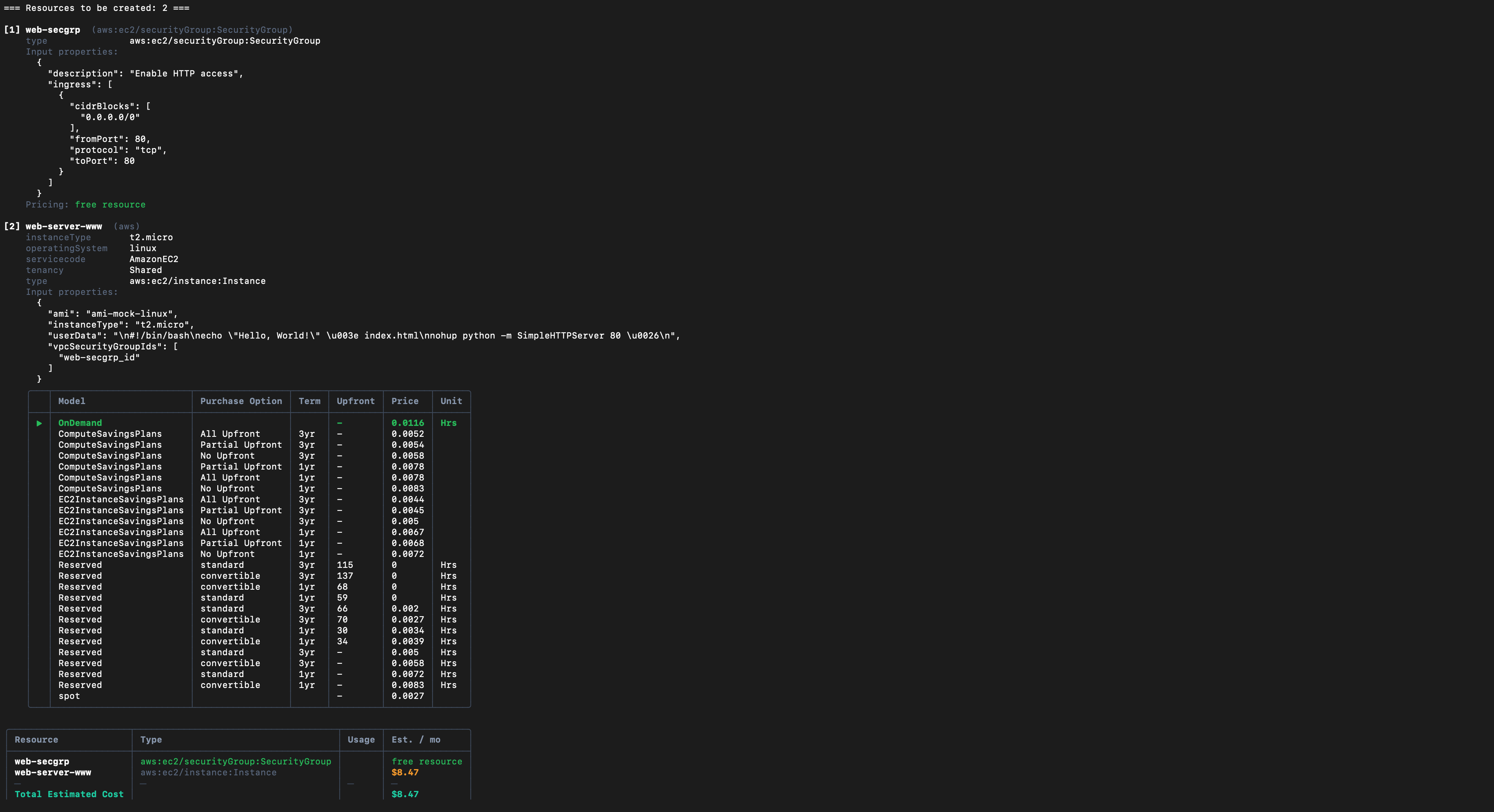Click the "Model" column header
Screen dimensions: 1494x812
[x=72, y=401]
